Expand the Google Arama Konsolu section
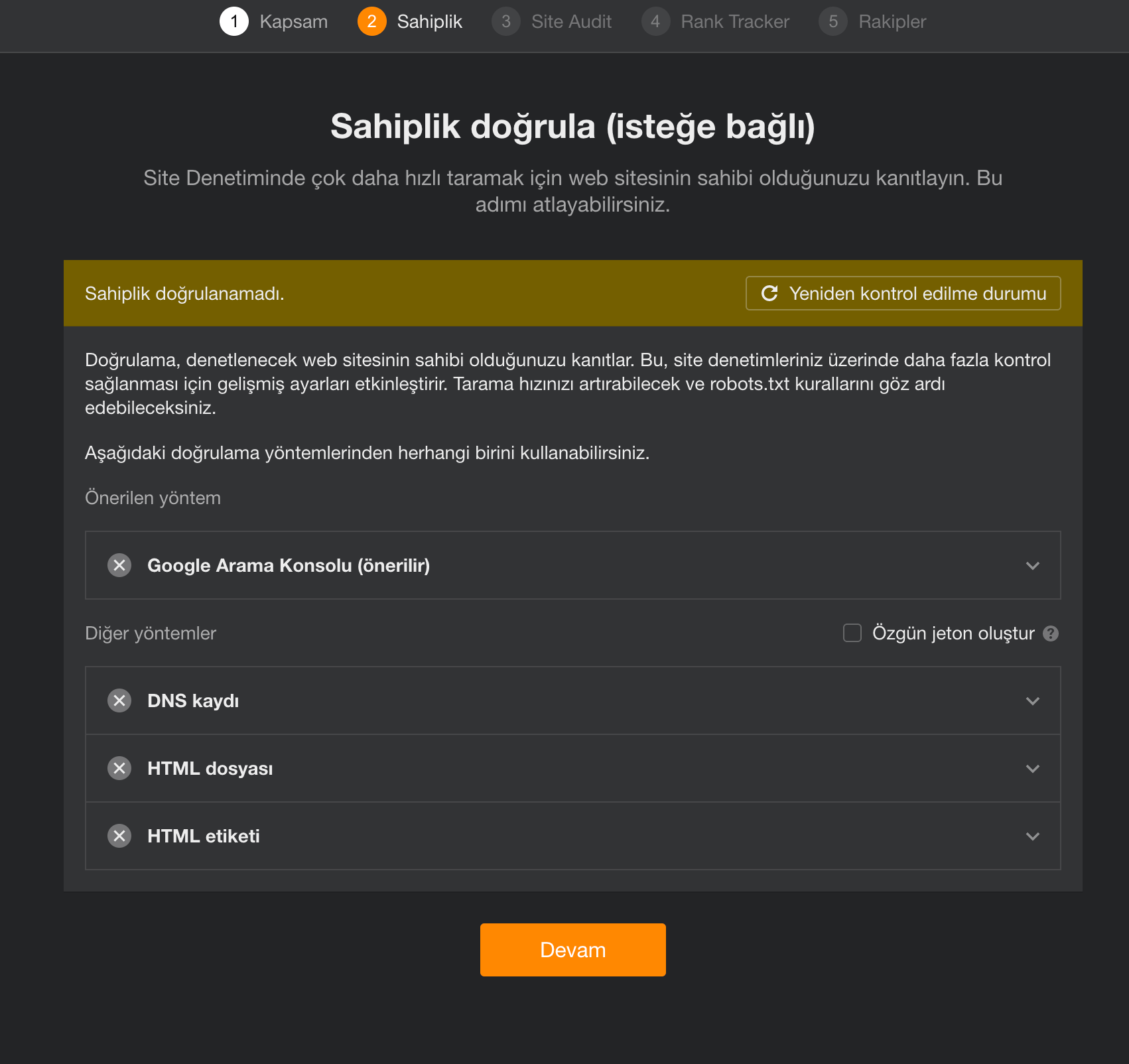 [x=1032, y=565]
